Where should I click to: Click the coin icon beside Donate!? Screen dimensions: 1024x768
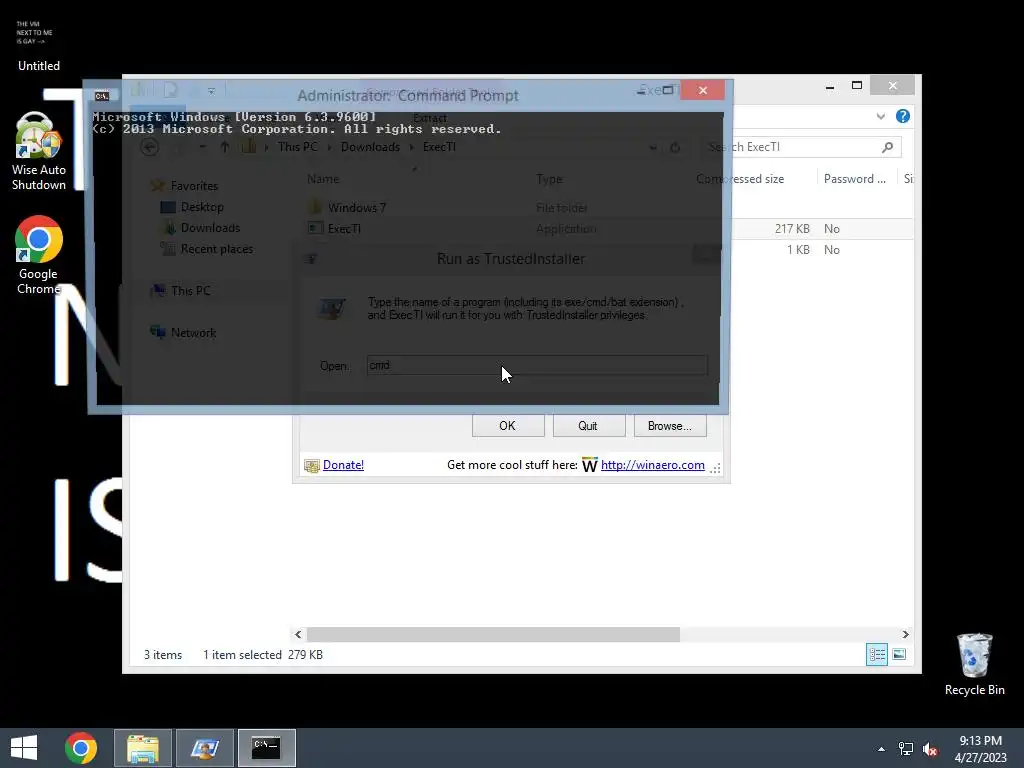click(312, 466)
